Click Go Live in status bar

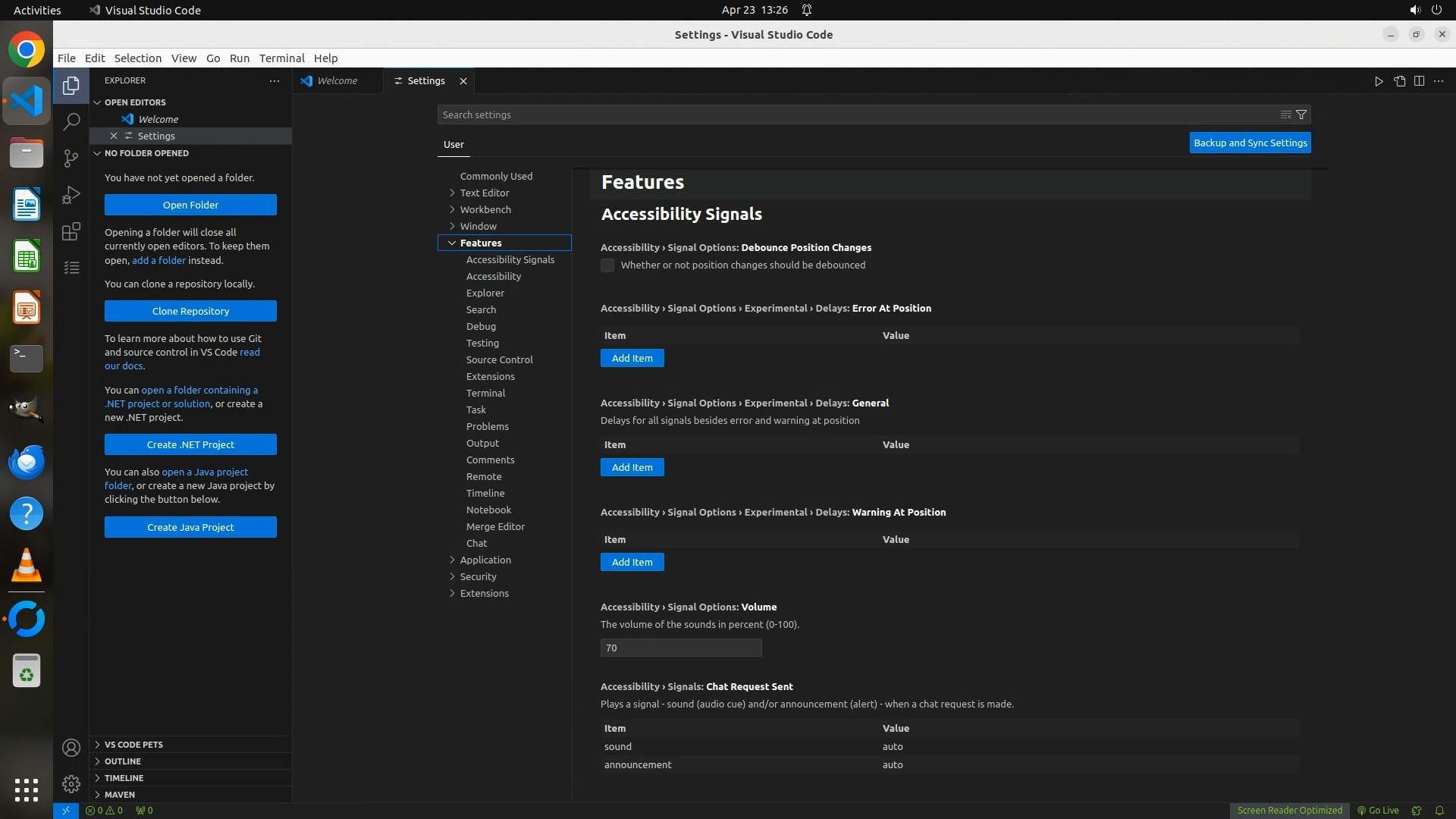point(1378,810)
